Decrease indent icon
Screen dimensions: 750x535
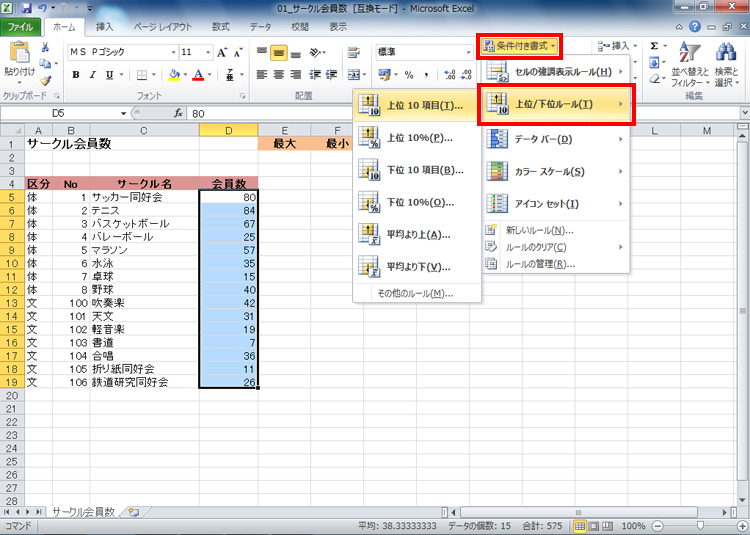(x=315, y=75)
